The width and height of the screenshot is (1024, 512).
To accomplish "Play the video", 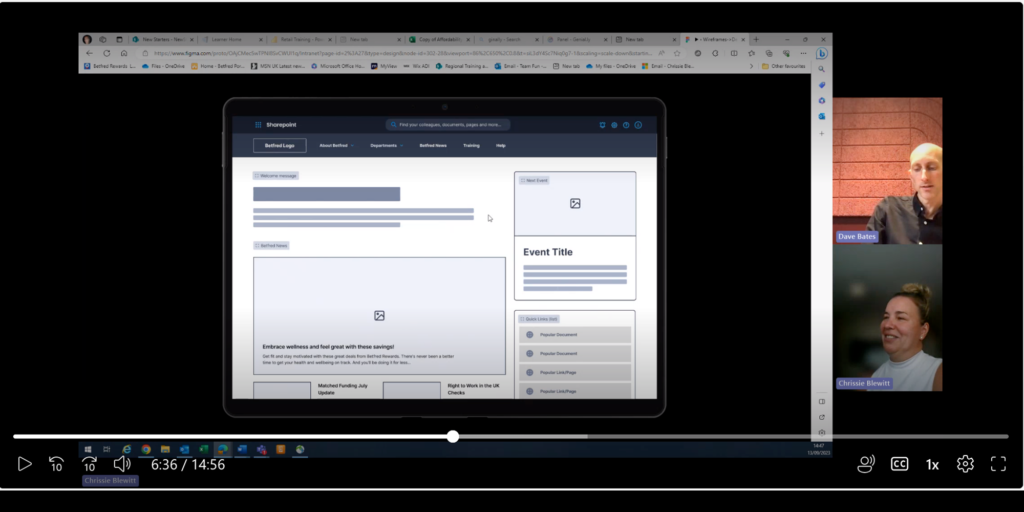I will pos(25,464).
